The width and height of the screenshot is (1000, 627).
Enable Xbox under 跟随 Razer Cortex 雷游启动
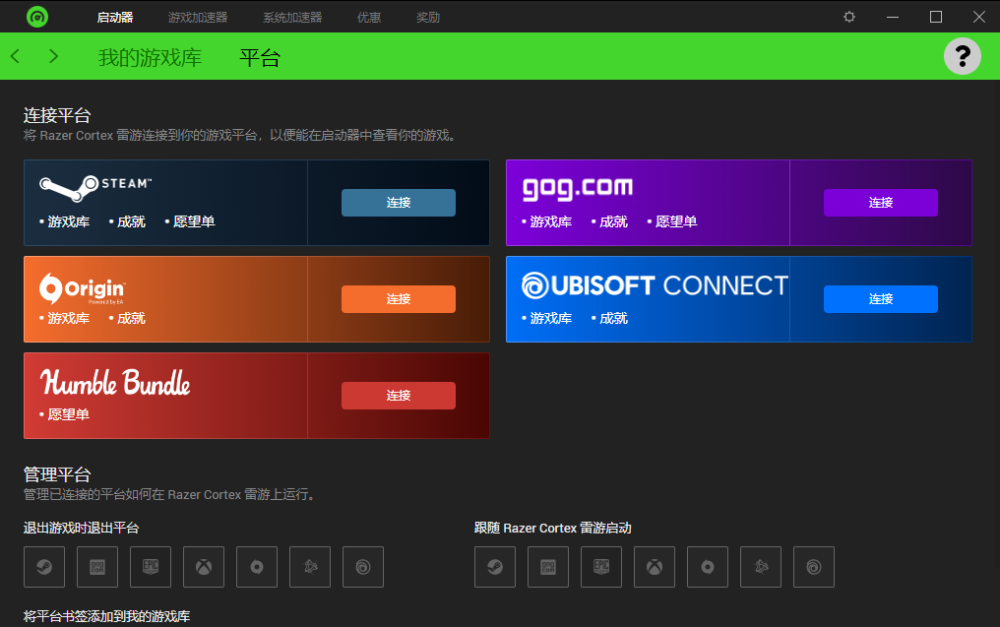pos(654,566)
